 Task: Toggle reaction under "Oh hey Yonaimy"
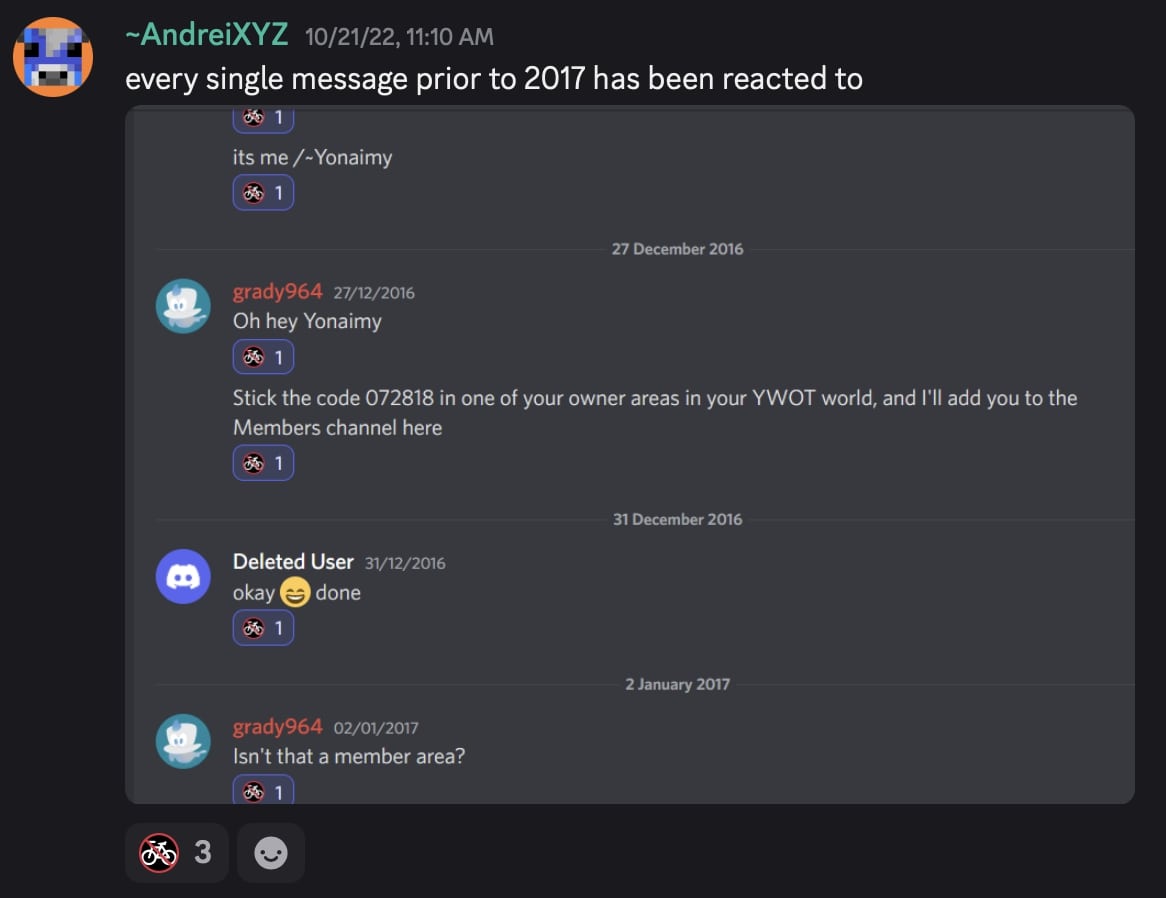coord(263,357)
